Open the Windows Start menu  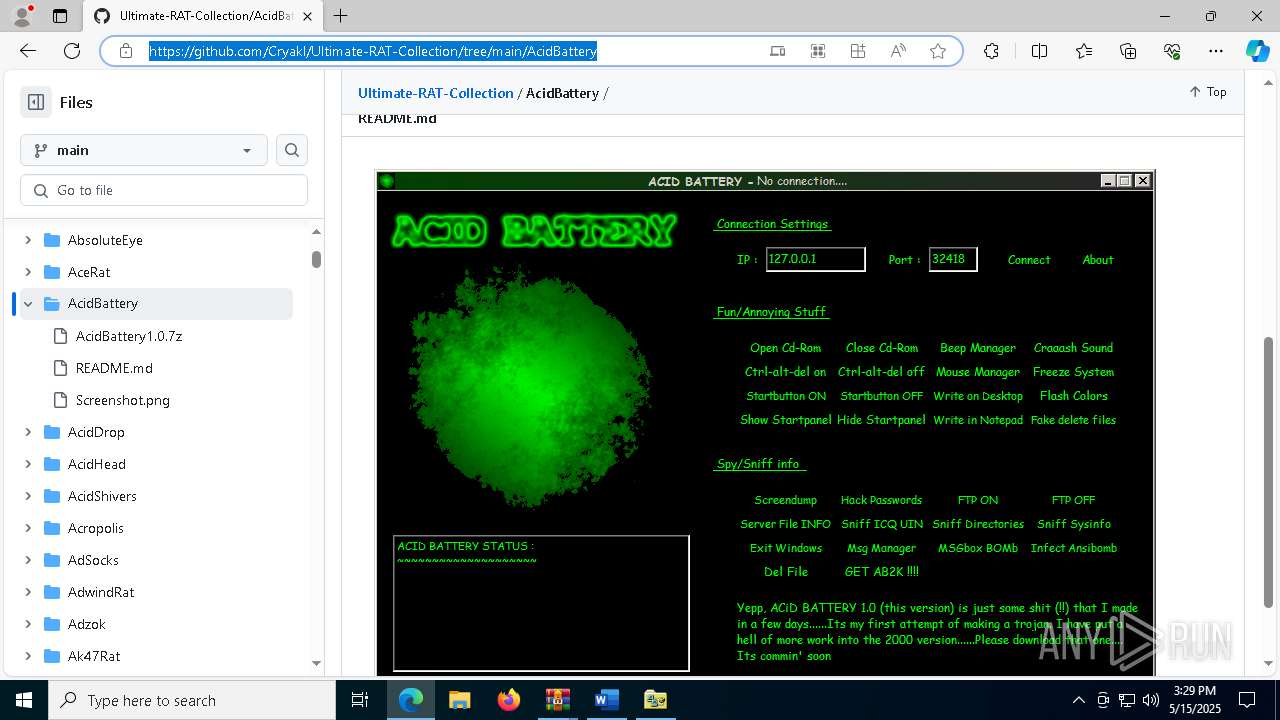[24, 700]
